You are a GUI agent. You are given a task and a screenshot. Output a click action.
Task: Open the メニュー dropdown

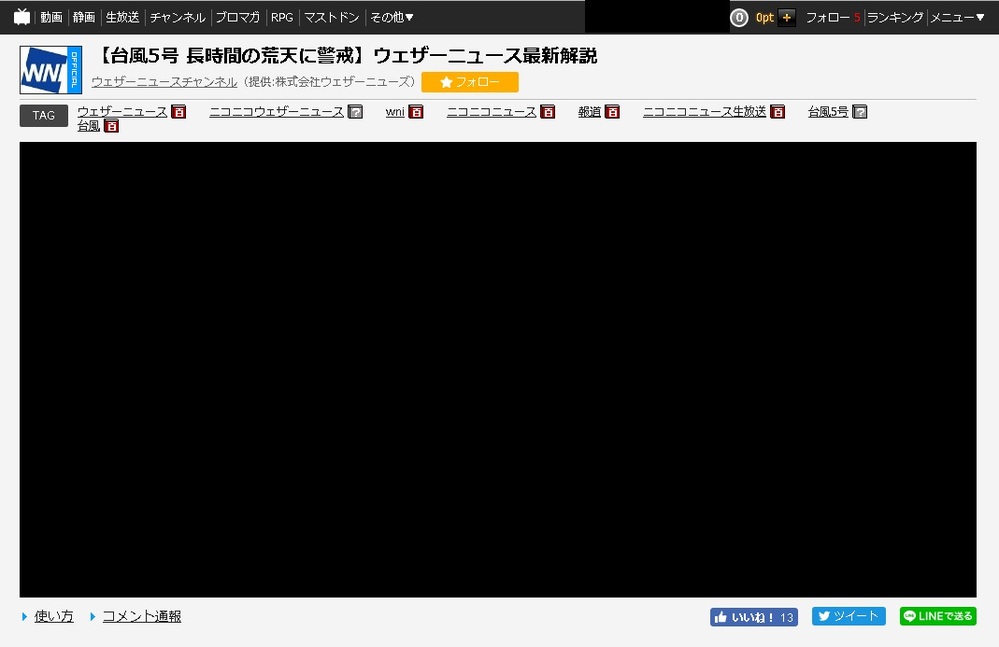(958, 17)
